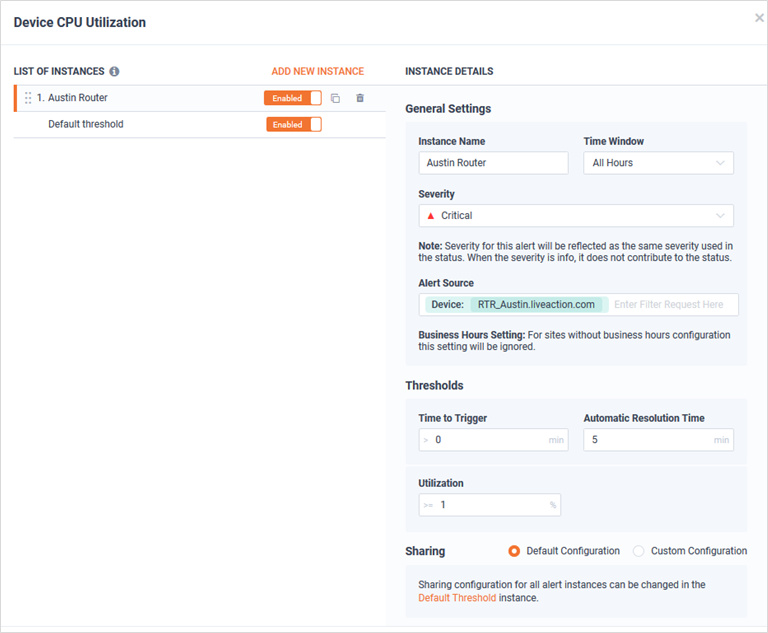This screenshot has width=768, height=633.
Task: Click the Add New Instance link
Action: [317, 72]
